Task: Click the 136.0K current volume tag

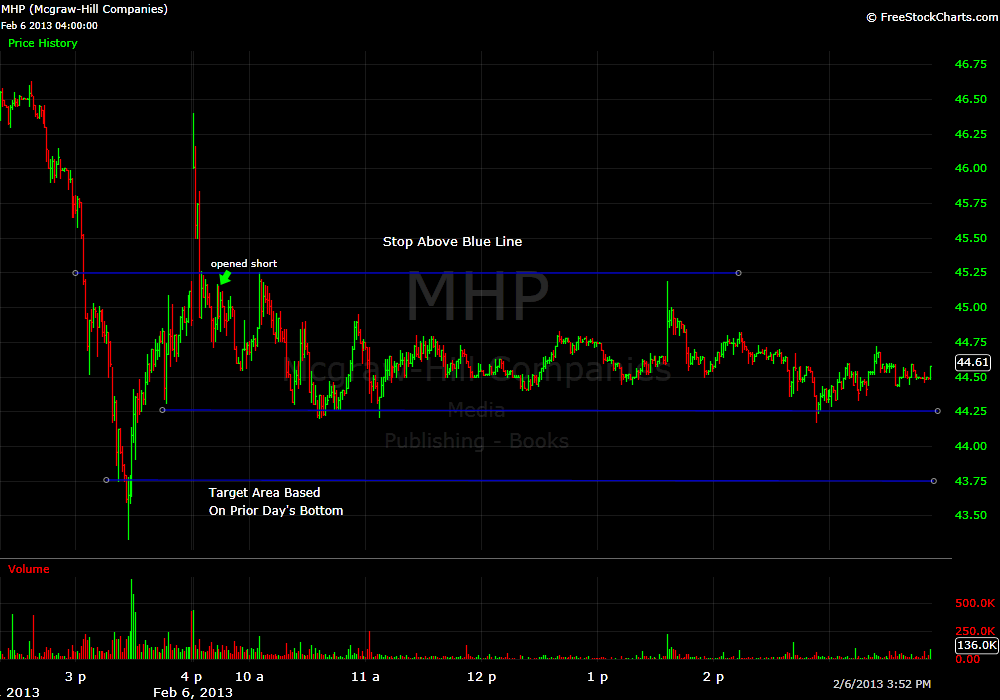Action: pos(976,645)
